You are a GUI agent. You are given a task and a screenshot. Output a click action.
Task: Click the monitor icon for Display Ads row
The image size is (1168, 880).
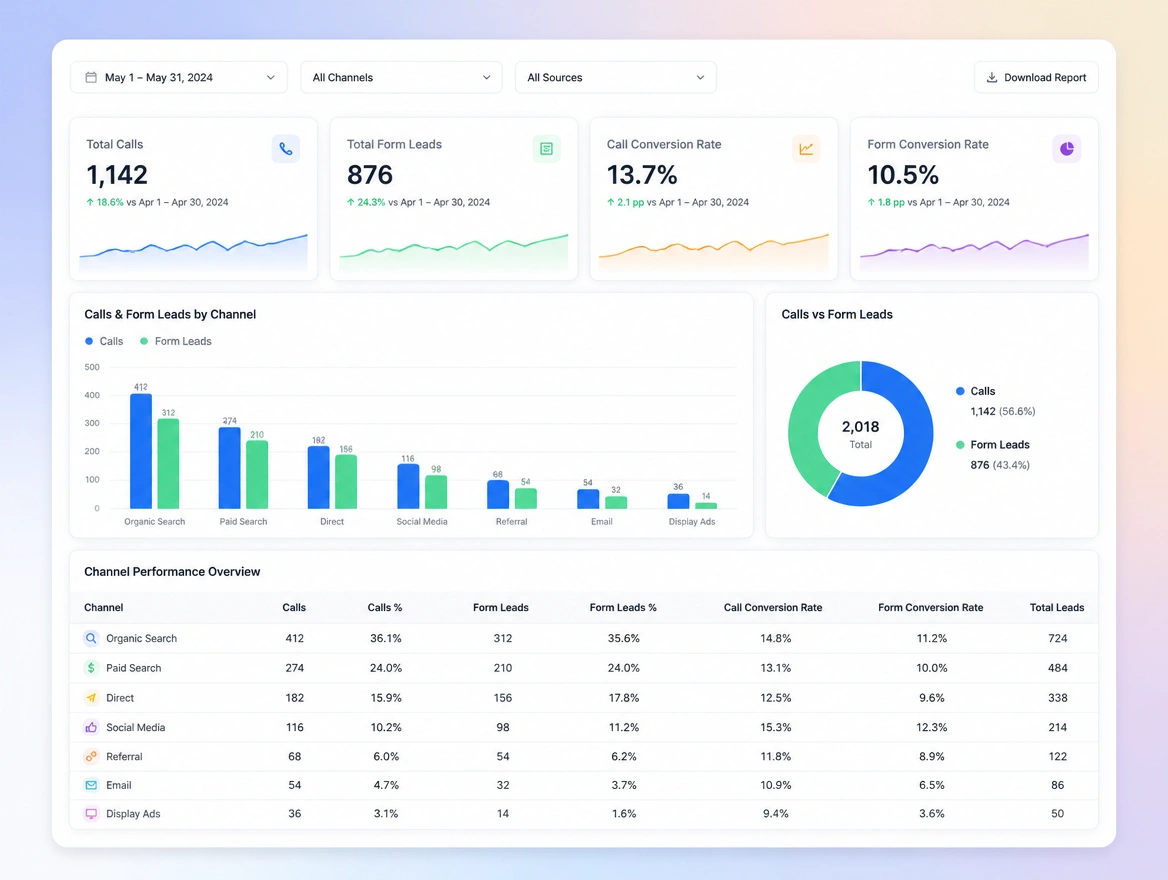pyautogui.click(x=91, y=814)
